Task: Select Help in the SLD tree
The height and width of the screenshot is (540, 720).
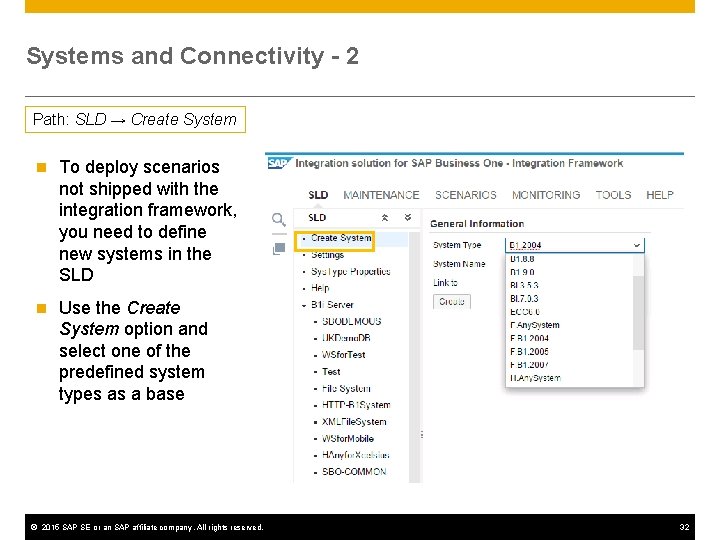Action: (320, 288)
